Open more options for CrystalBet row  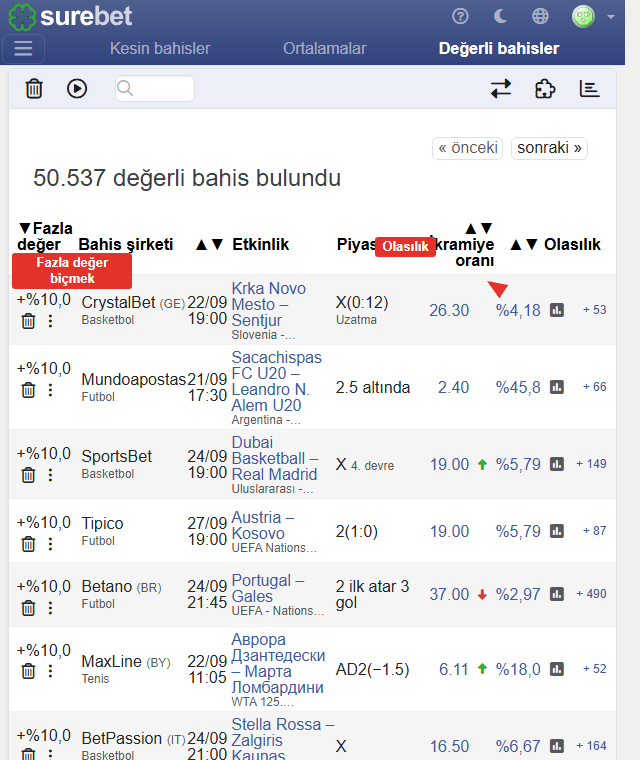click(50, 321)
